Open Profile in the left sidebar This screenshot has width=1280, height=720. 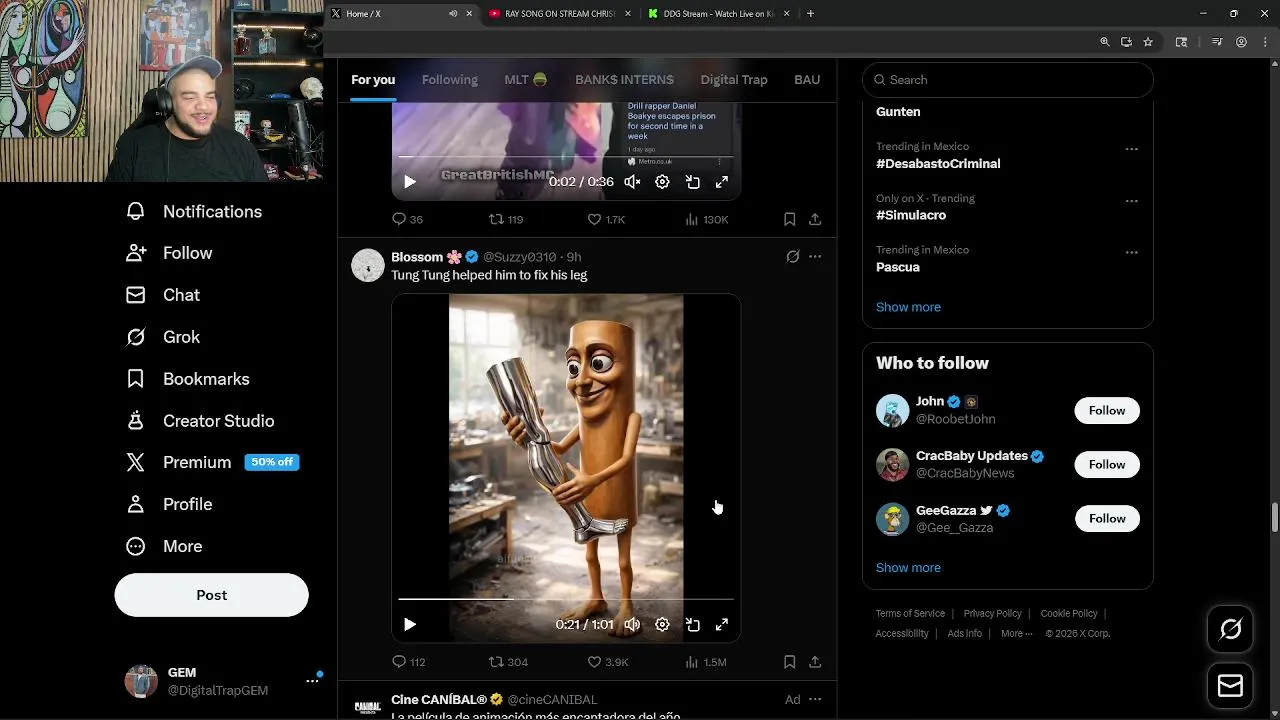pos(169,504)
